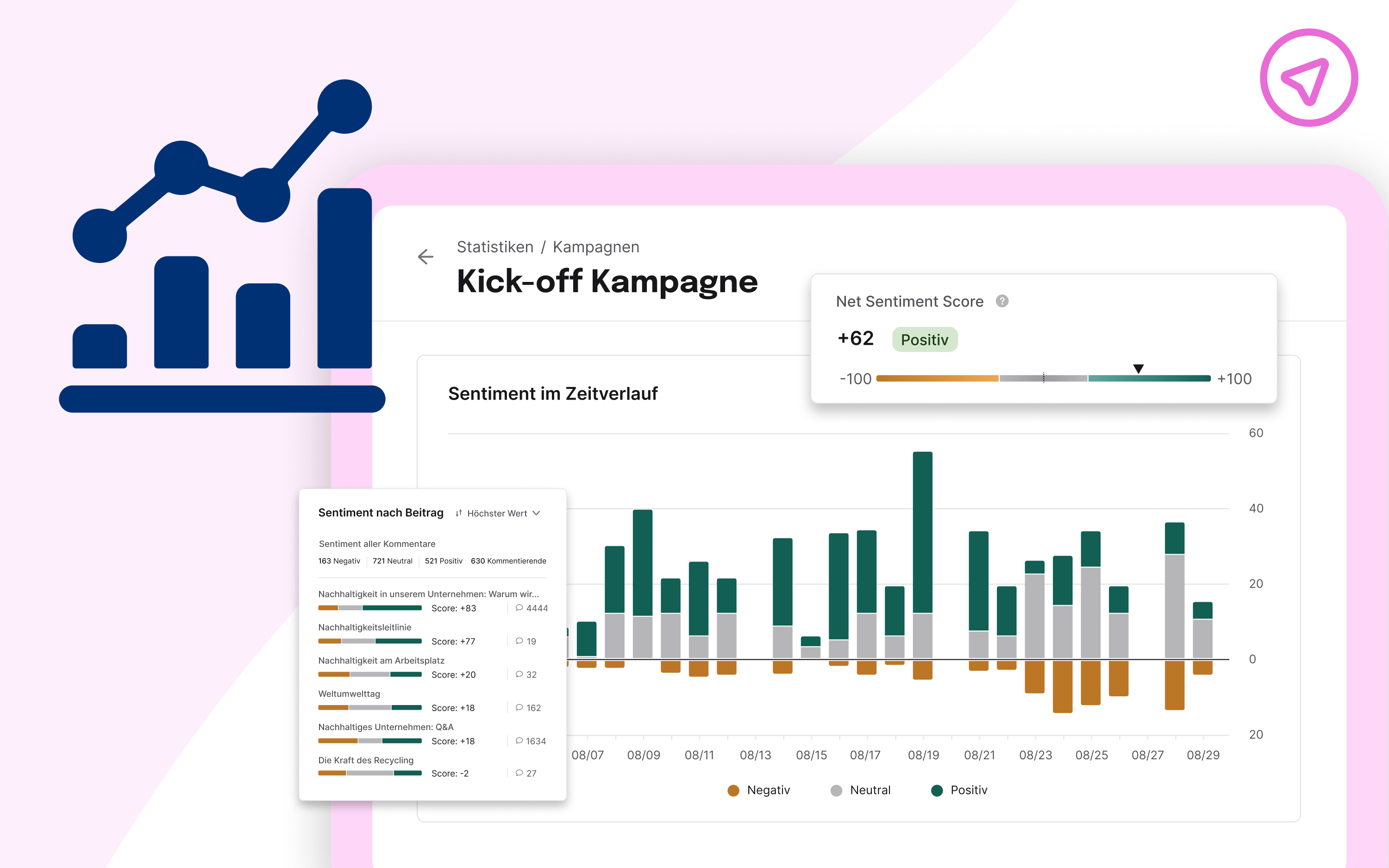
Task: Click the 08/07 axis date label
Action: [x=588, y=755]
